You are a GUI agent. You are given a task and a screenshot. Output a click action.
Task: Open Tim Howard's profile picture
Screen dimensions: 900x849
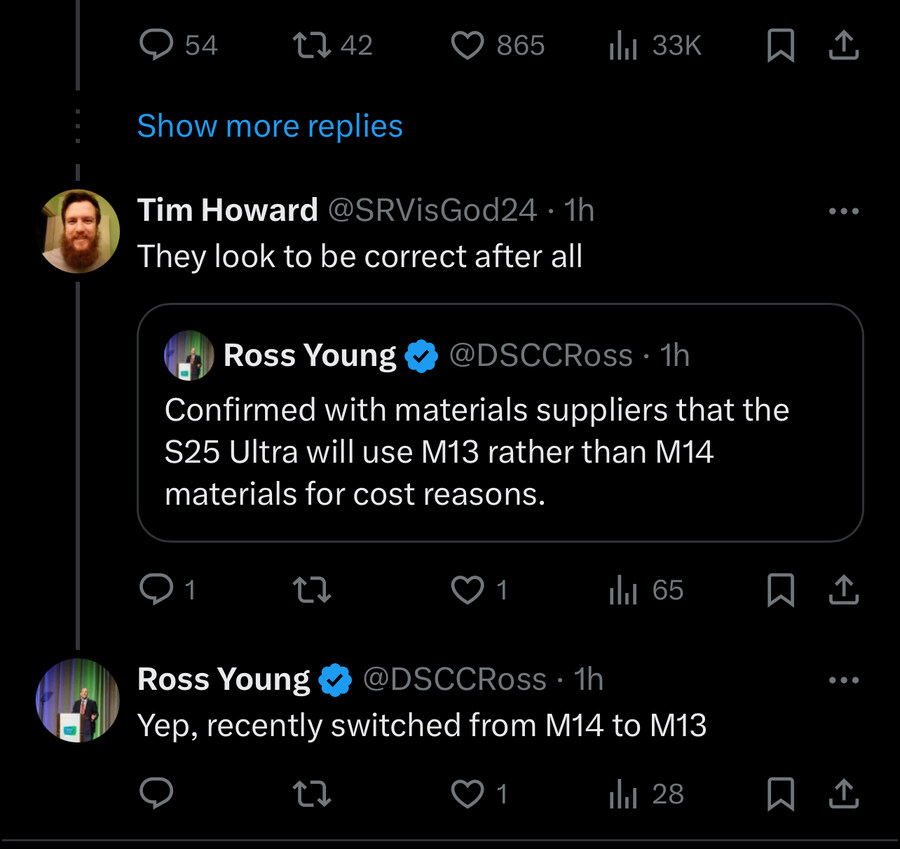[78, 231]
